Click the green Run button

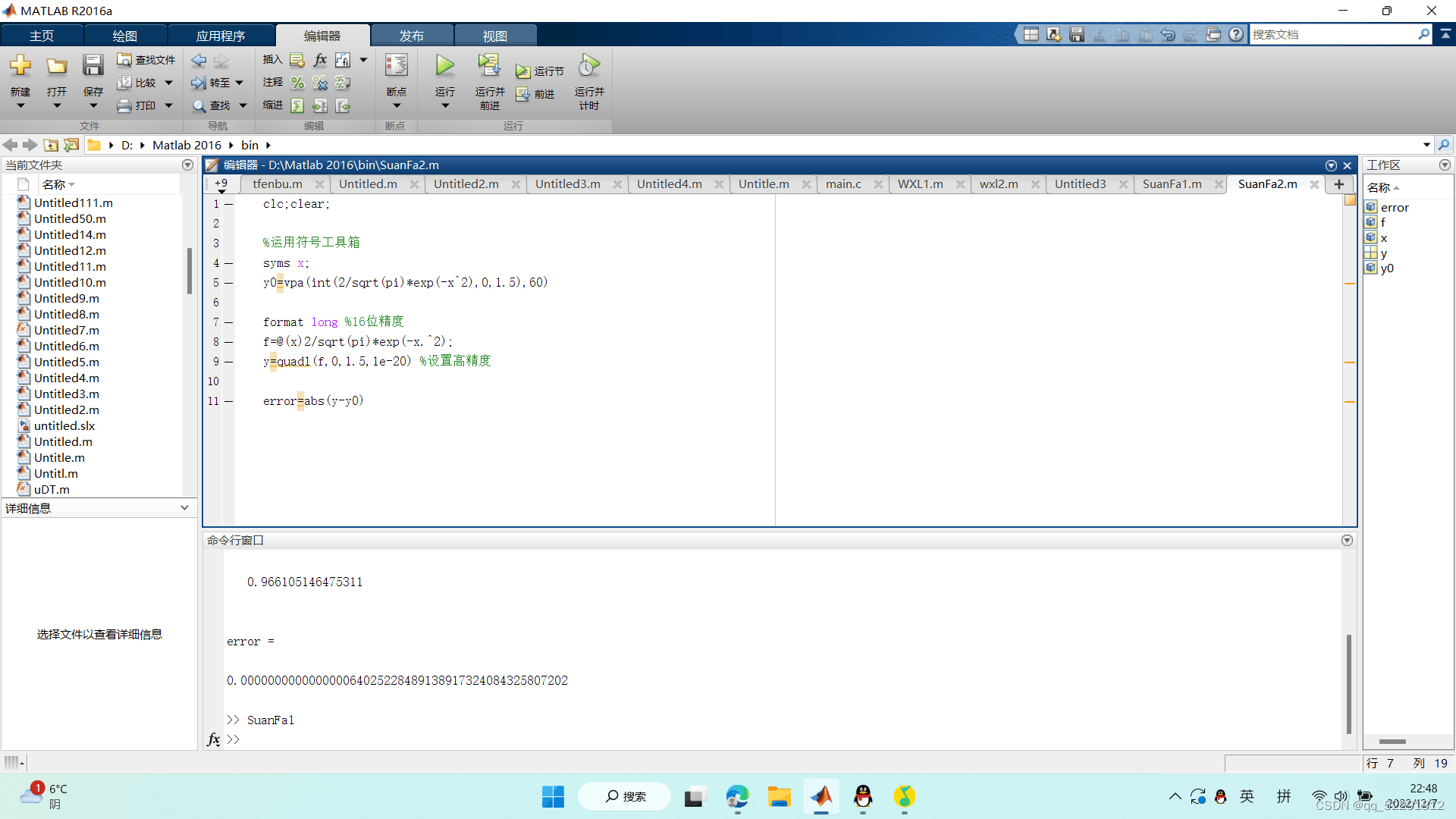click(445, 66)
